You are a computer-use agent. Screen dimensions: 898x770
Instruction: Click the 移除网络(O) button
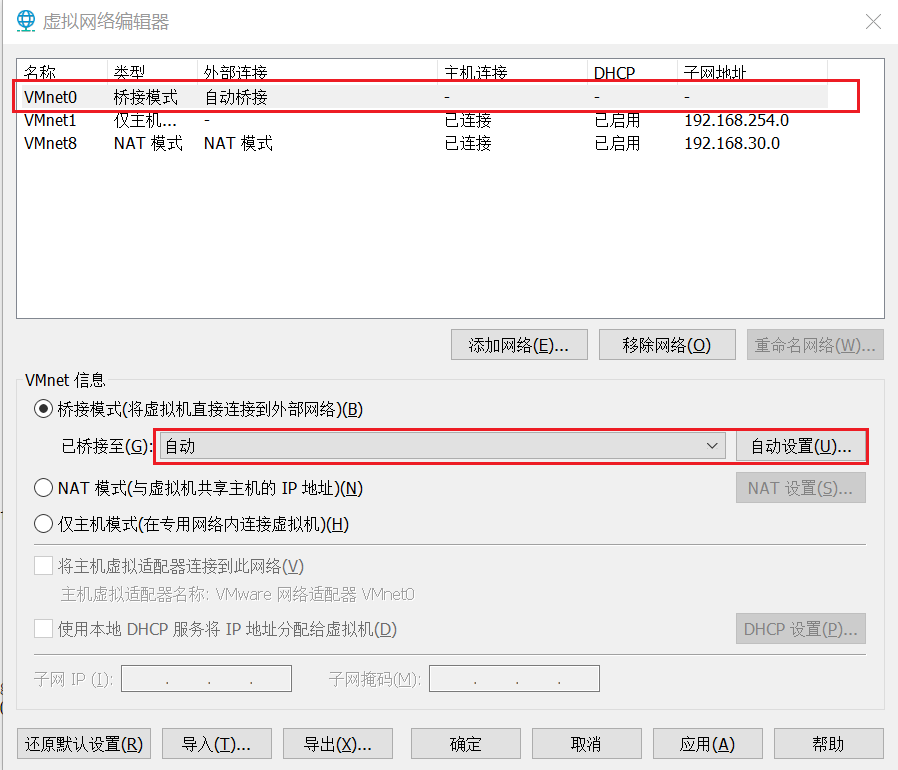(x=667, y=345)
